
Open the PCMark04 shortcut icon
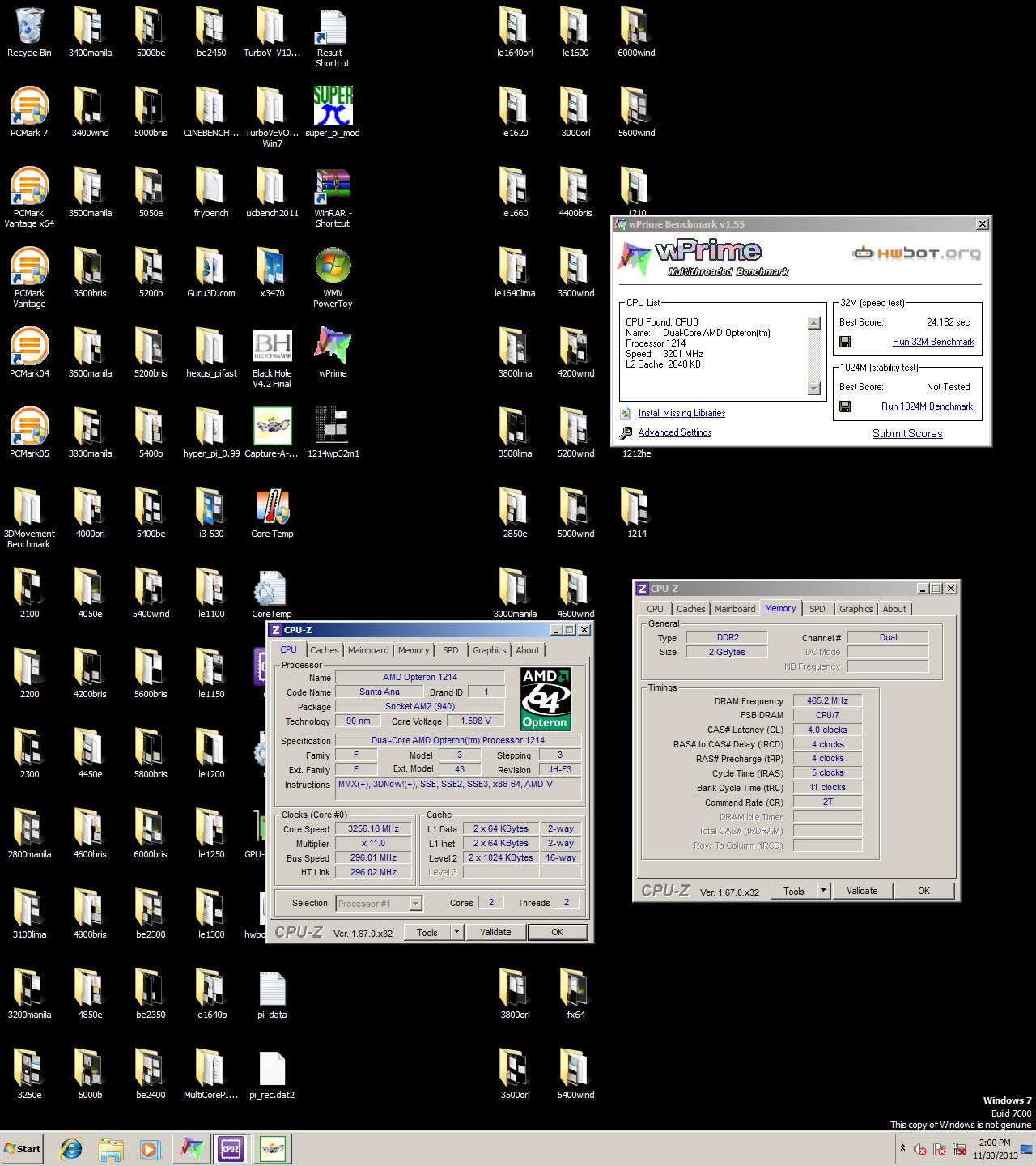[x=29, y=353]
